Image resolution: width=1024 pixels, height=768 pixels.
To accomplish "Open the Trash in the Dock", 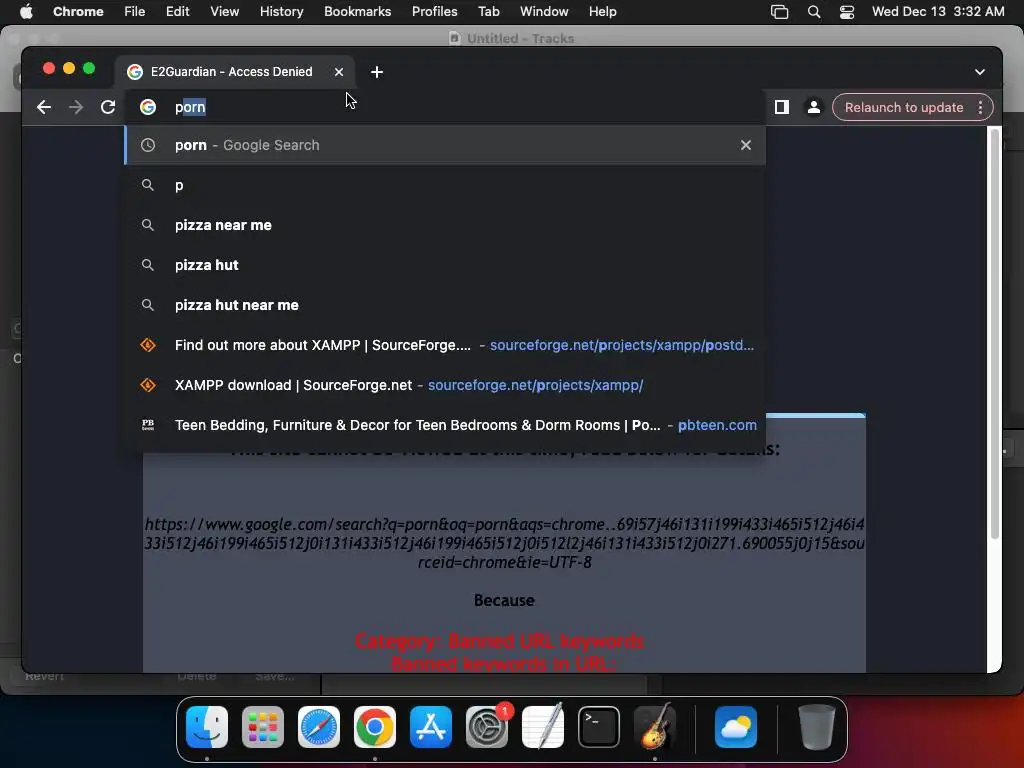I will tap(817, 727).
